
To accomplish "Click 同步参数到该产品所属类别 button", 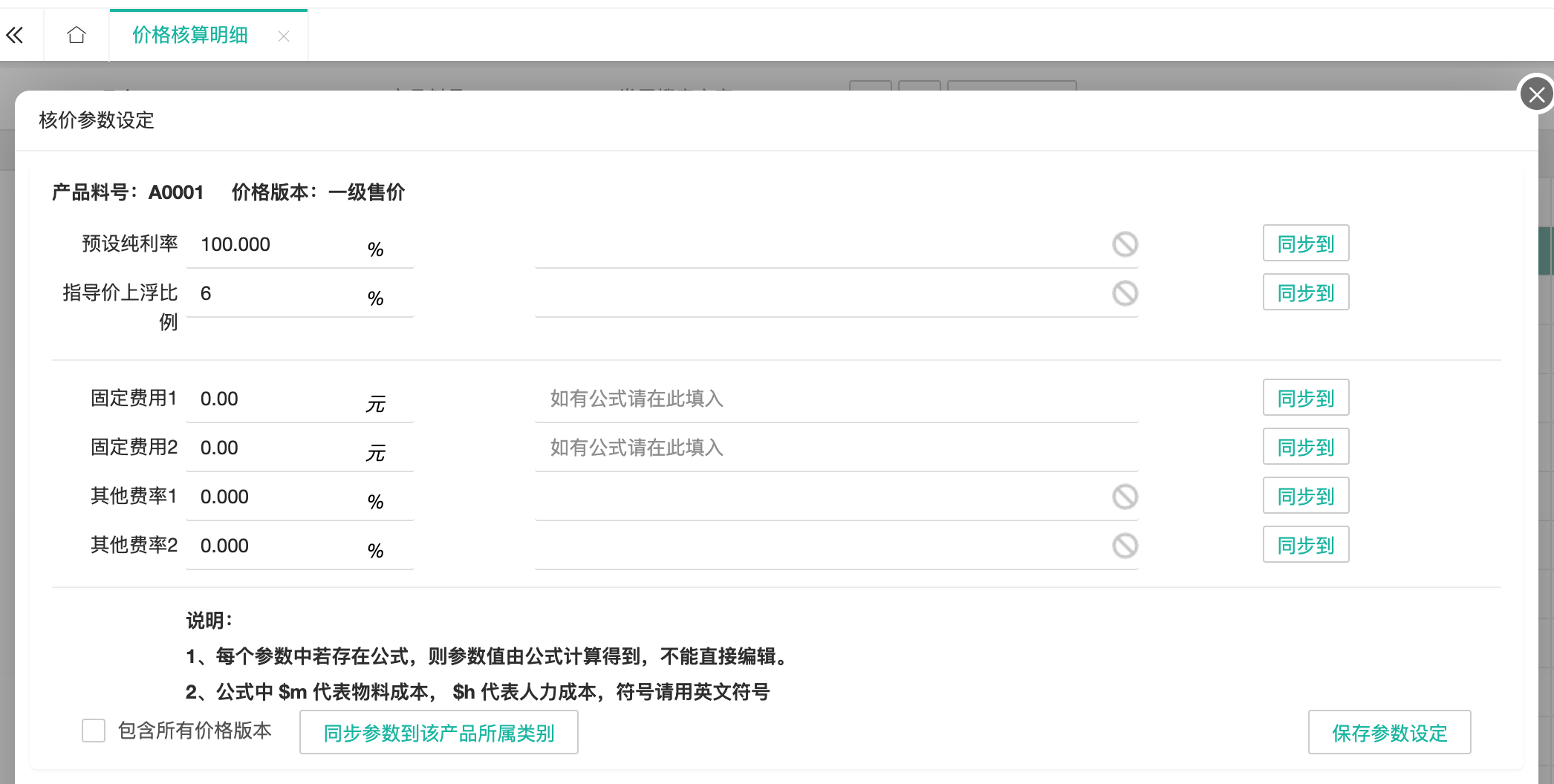I will 438,733.
